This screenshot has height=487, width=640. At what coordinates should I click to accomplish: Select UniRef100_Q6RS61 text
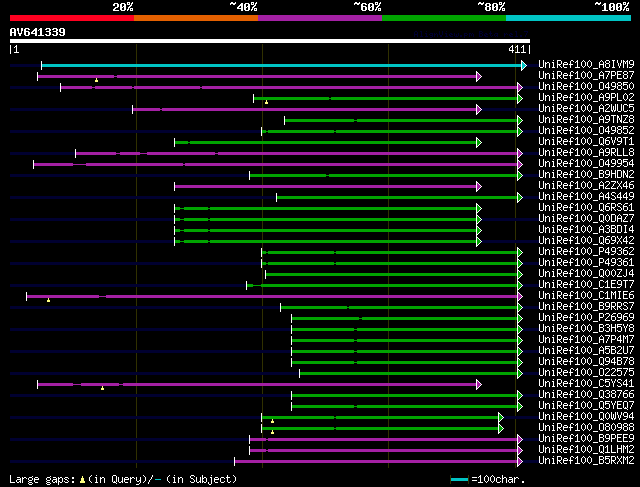point(586,208)
